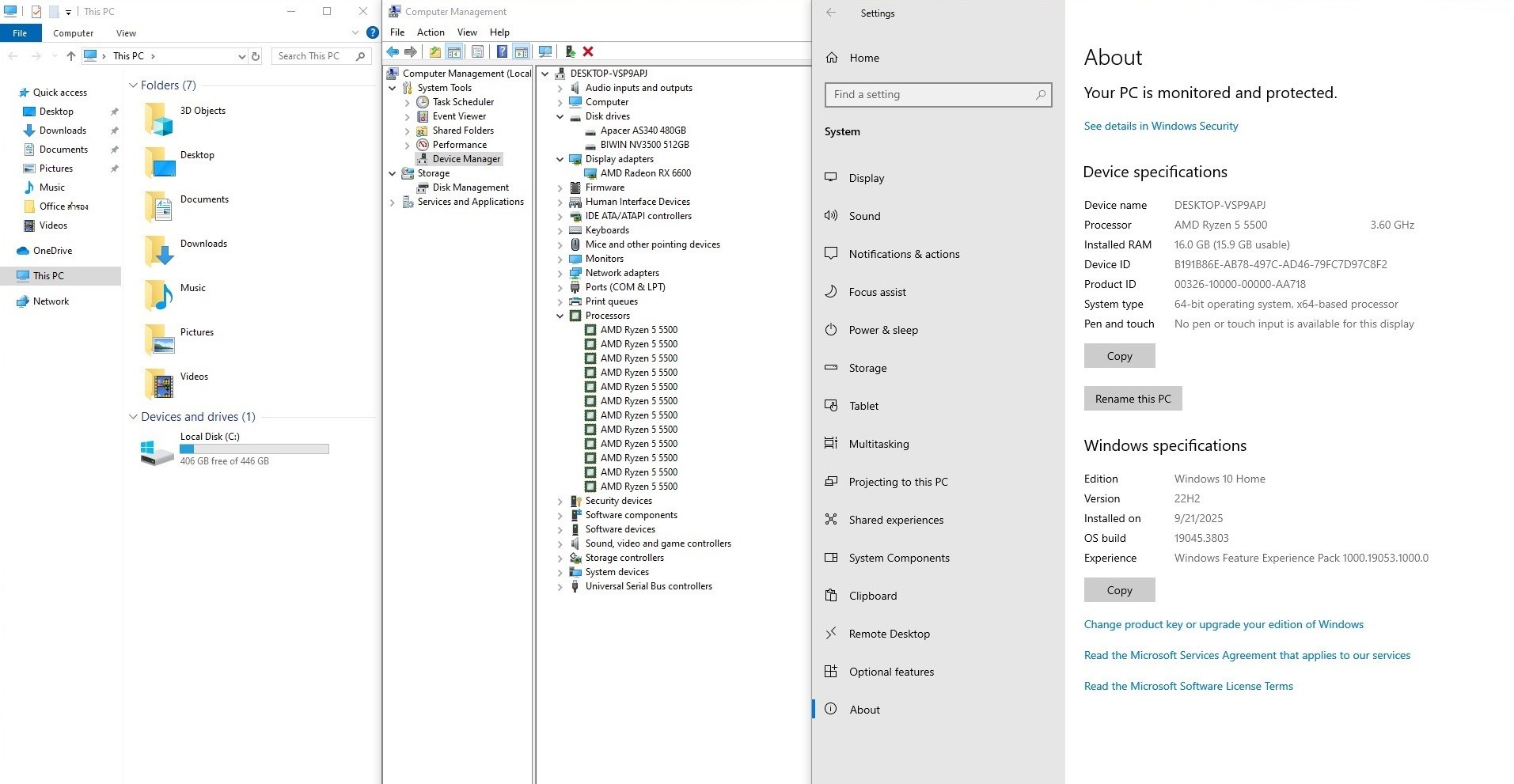Open the Action menu in Computer Management
Image resolution: width=1514 pixels, height=784 pixels.
pyautogui.click(x=431, y=32)
